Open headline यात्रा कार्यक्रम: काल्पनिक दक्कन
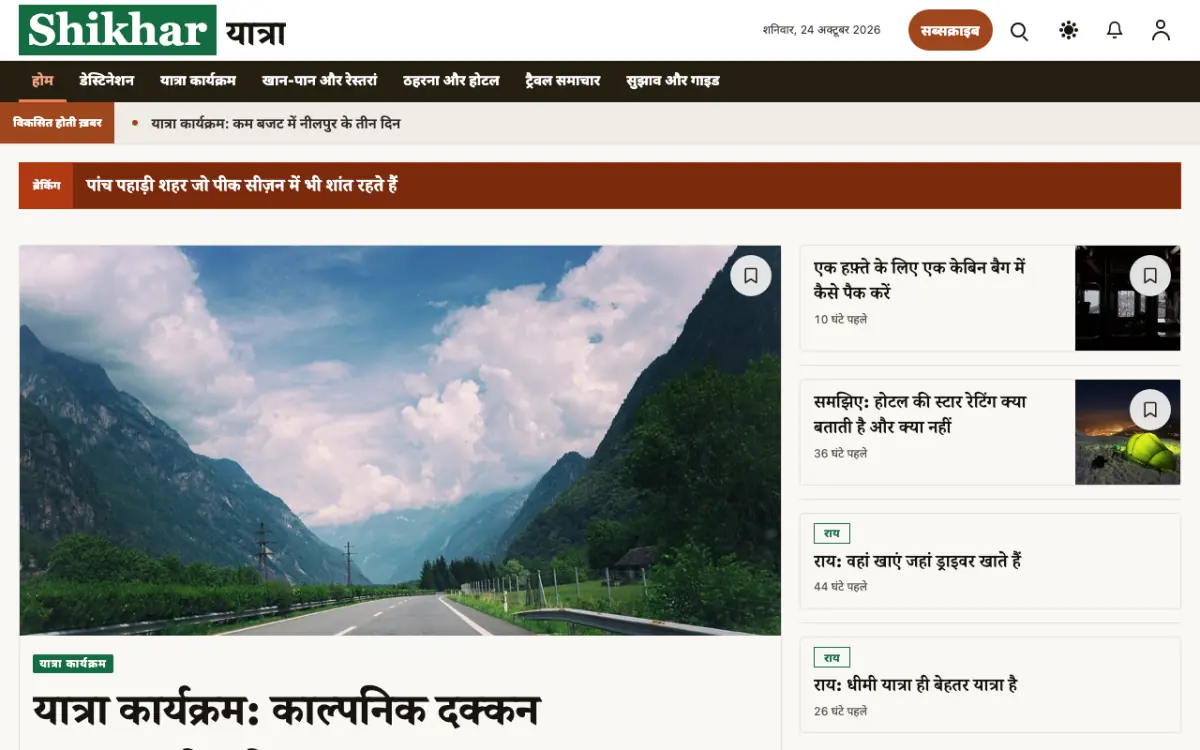Viewport: 1200px width, 750px height. tap(286, 710)
